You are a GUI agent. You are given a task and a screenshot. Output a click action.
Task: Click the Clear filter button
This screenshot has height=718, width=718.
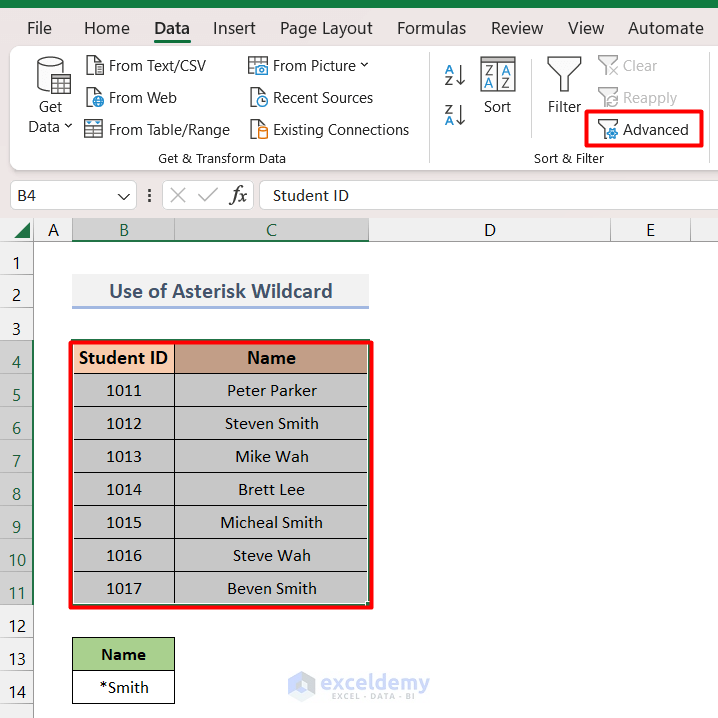coord(627,65)
